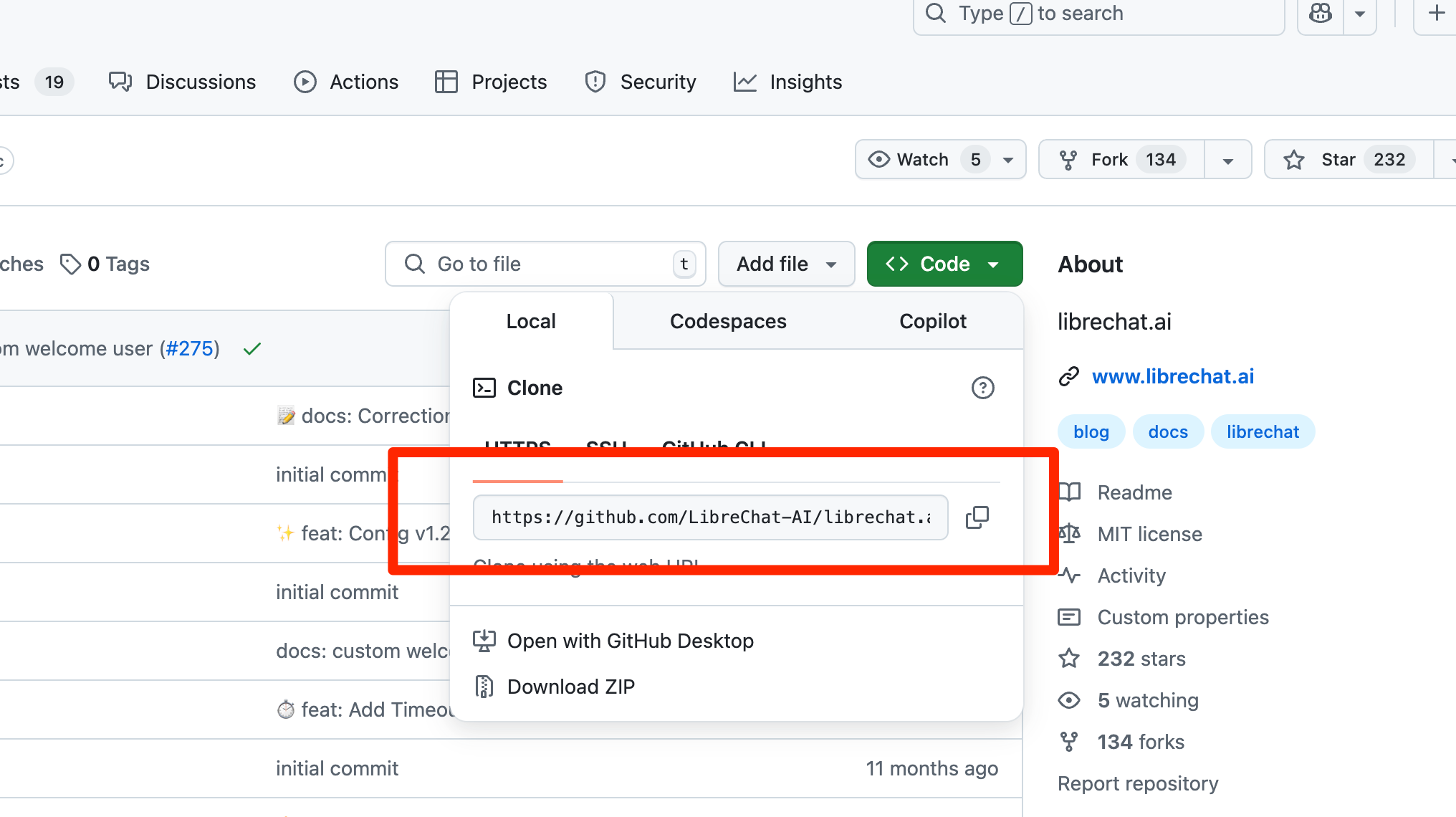Switch to the Codespaces tab
The width and height of the screenshot is (1456, 817).
tap(728, 321)
